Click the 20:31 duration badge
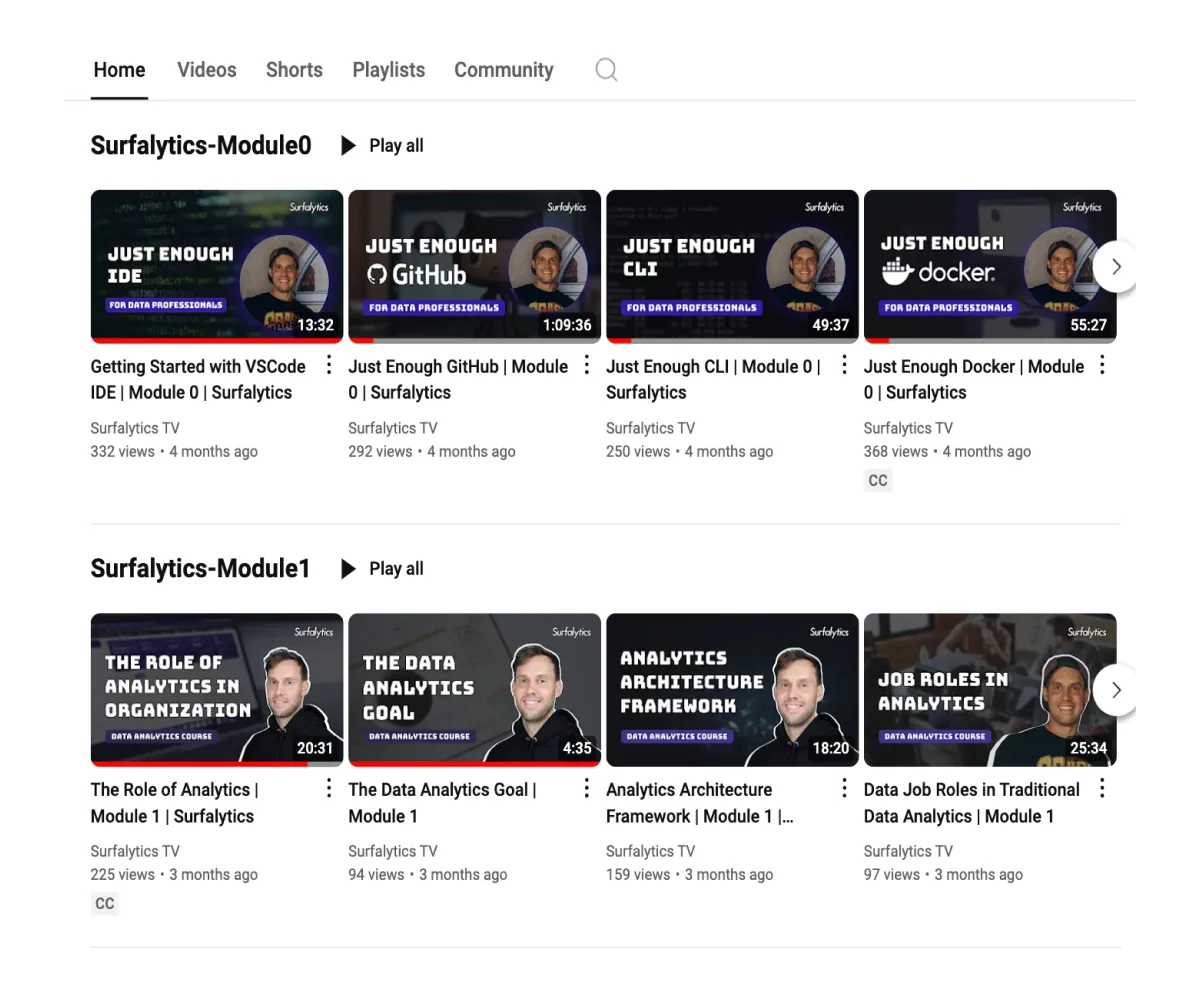This screenshot has height=982, width=1200. click(315, 748)
